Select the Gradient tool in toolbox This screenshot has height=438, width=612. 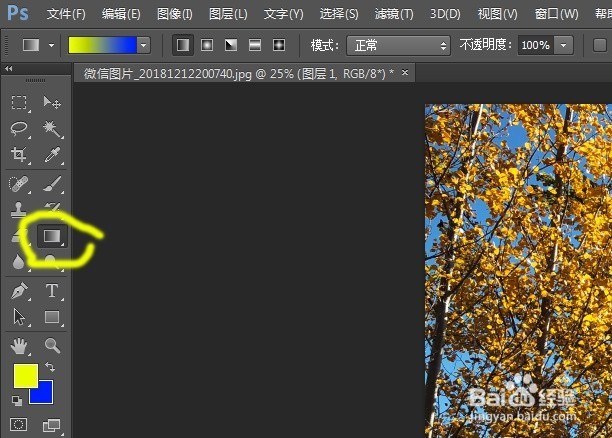52,236
